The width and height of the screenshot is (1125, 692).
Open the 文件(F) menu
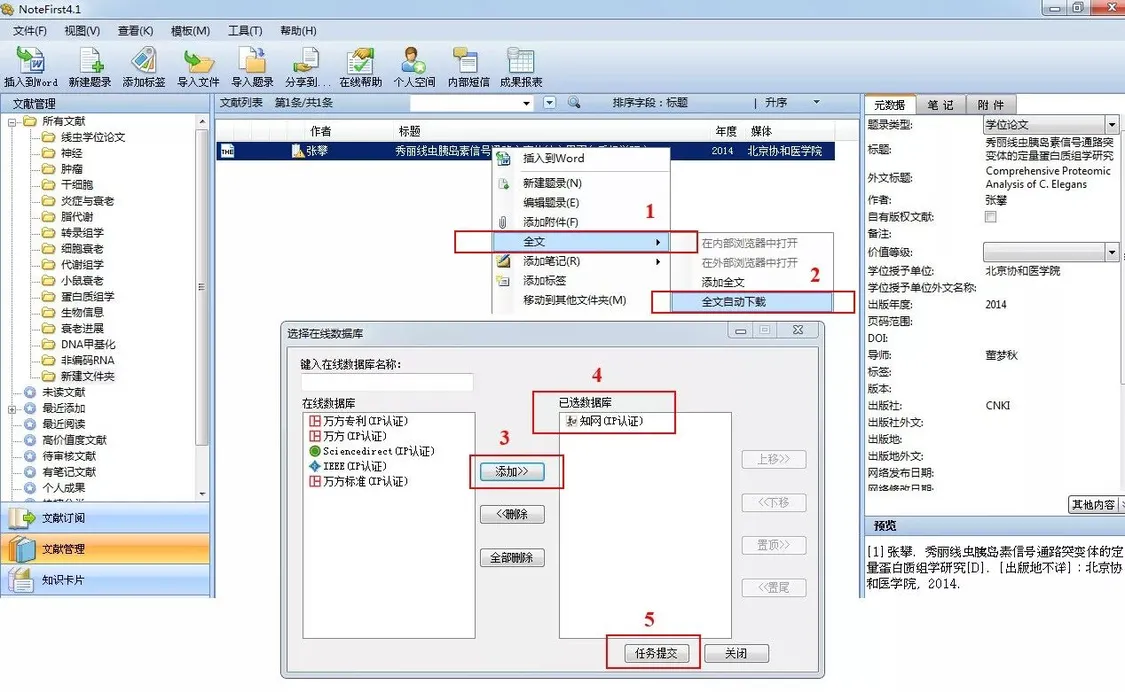click(30, 31)
